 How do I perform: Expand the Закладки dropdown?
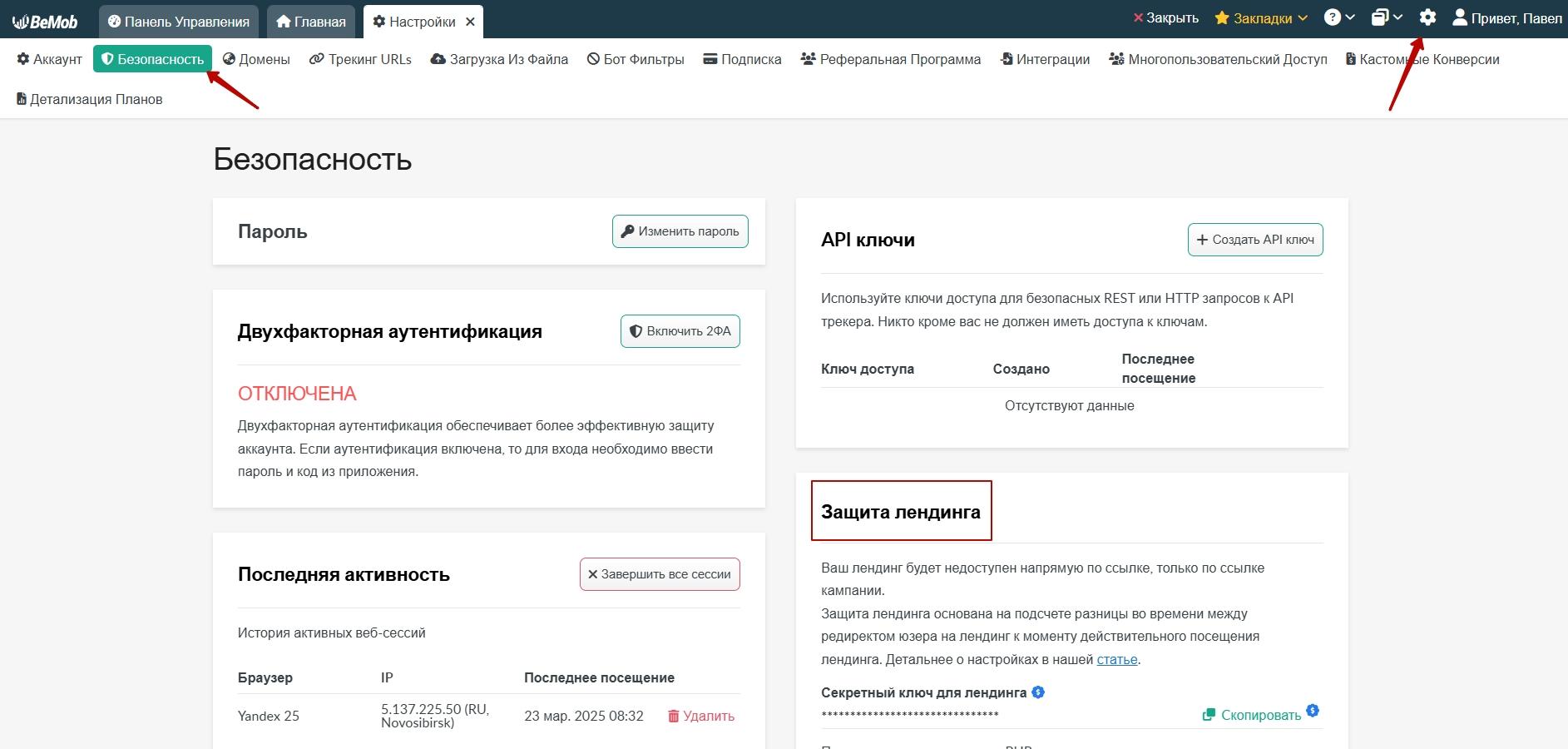click(x=1261, y=17)
